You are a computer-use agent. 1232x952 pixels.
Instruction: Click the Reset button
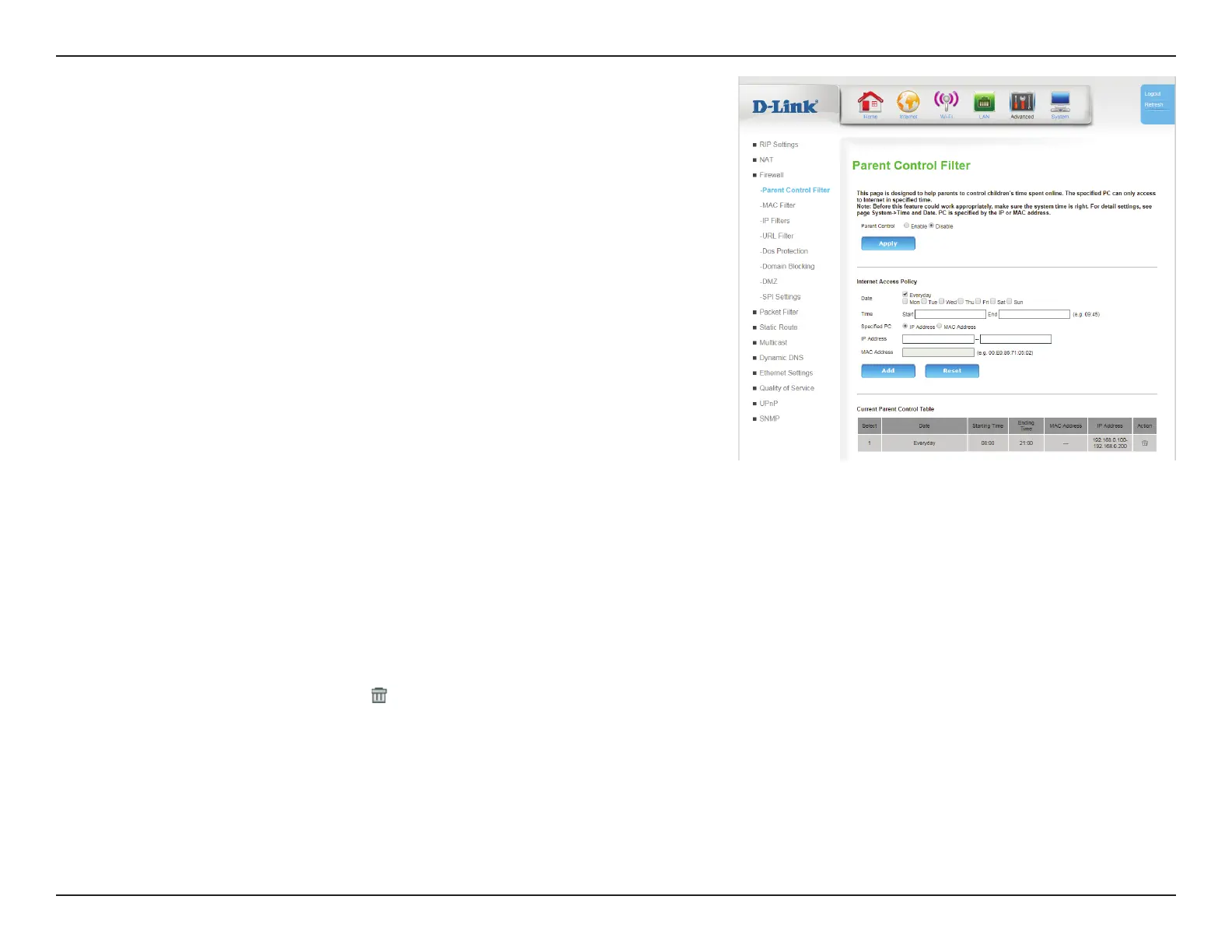(x=952, y=371)
